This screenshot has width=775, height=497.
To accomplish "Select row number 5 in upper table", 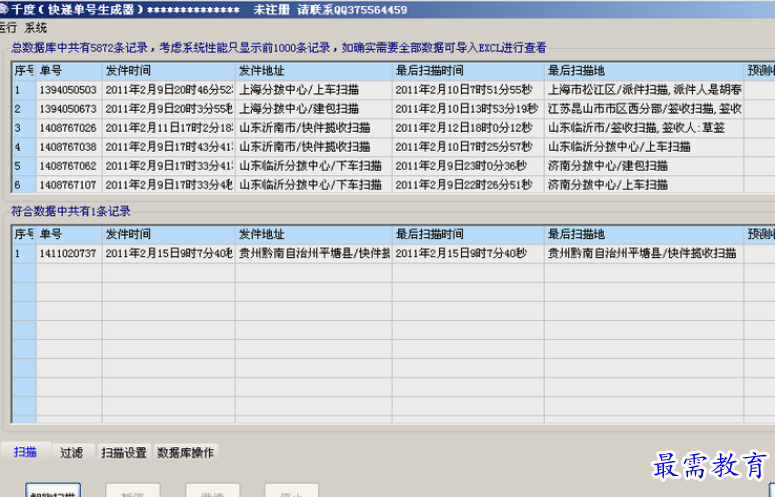I will 24,166.
